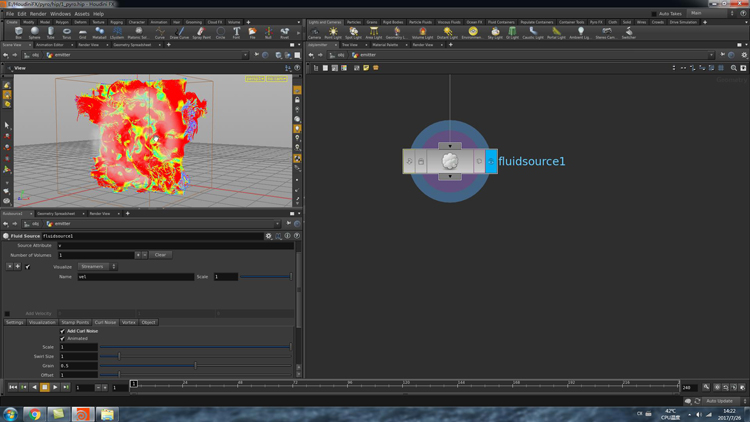Screen dimensions: 750x422
Task: Open Google Chrome from the taskbar
Action: 34,413
